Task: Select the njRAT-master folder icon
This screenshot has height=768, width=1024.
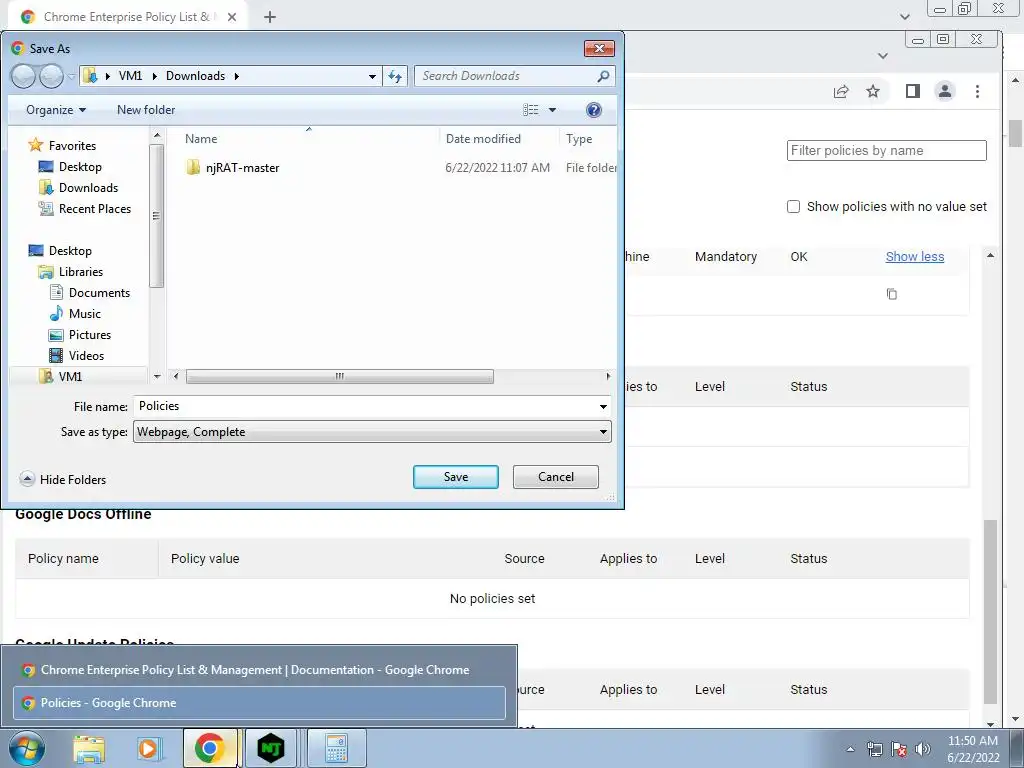Action: click(193, 167)
